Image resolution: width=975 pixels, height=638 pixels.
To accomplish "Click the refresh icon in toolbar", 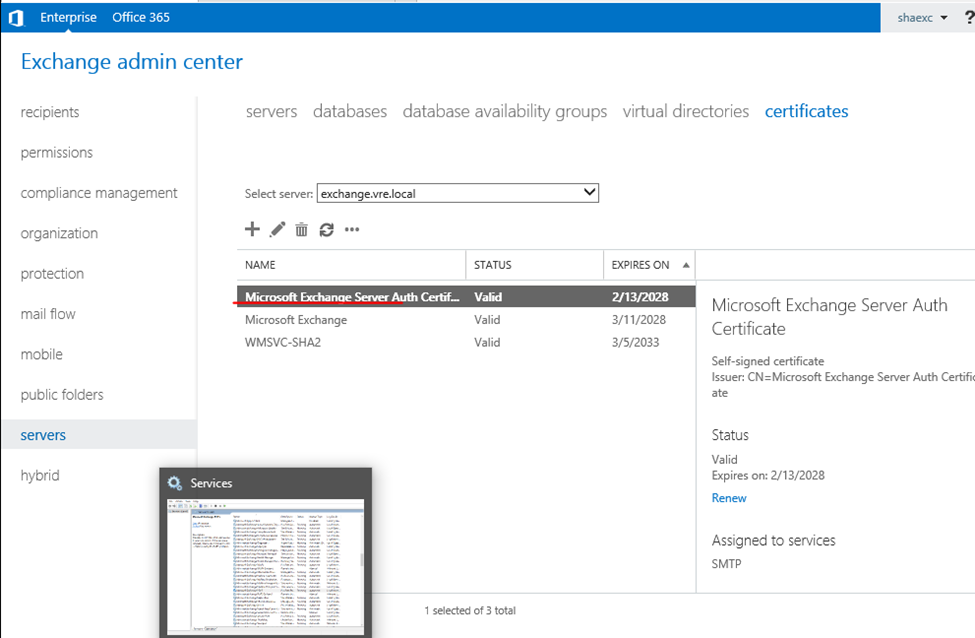I will 326,230.
